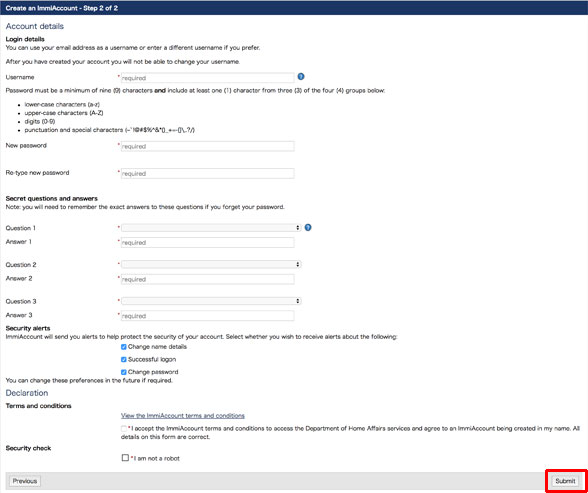Image resolution: width=588 pixels, height=493 pixels.
Task: Go back with the Previous button
Action: [x=25, y=481]
